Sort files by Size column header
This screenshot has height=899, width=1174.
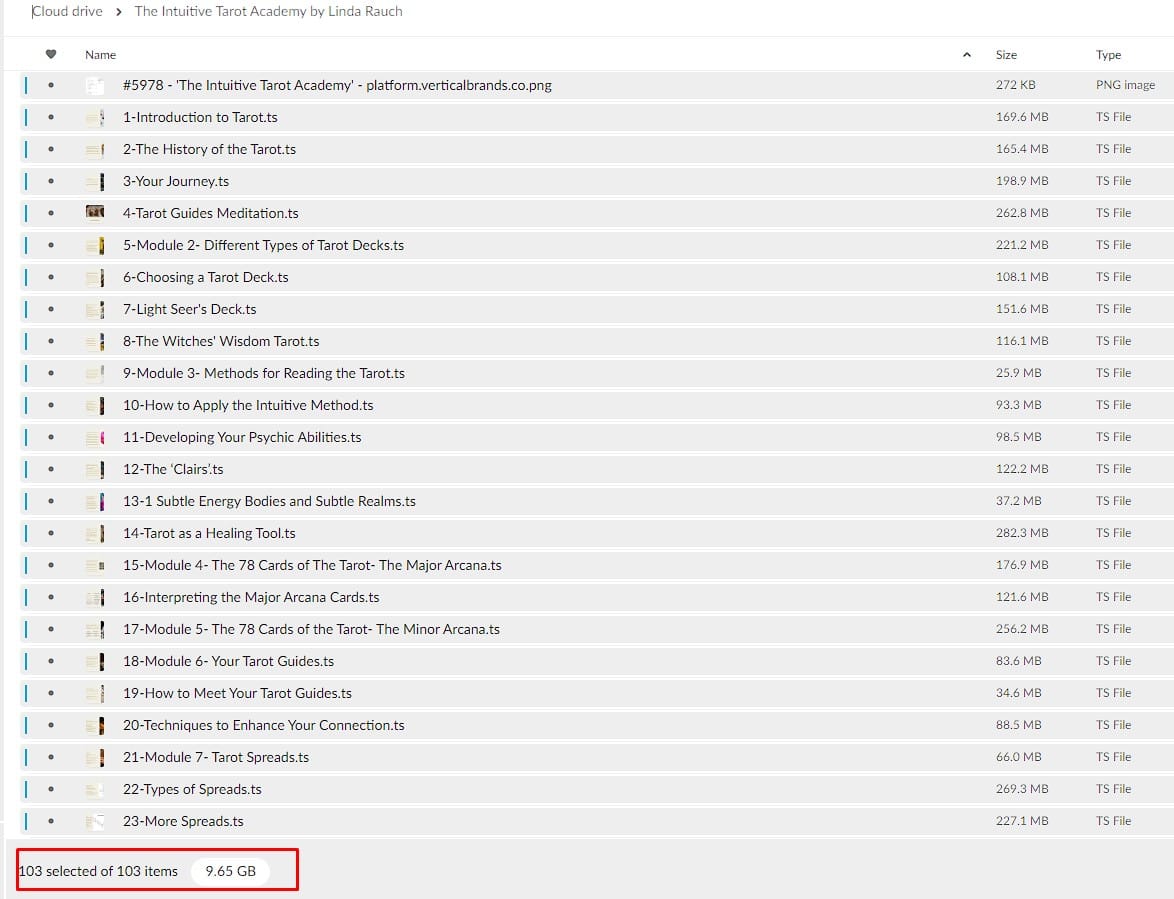1006,55
